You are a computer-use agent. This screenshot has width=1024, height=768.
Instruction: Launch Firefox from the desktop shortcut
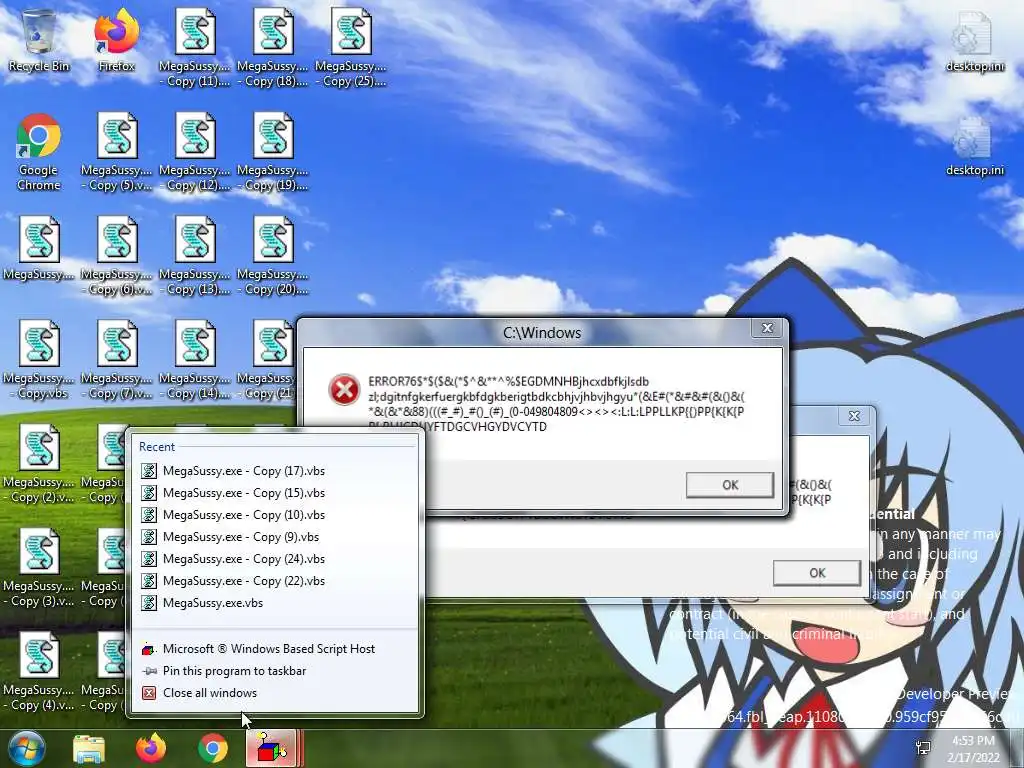(117, 40)
